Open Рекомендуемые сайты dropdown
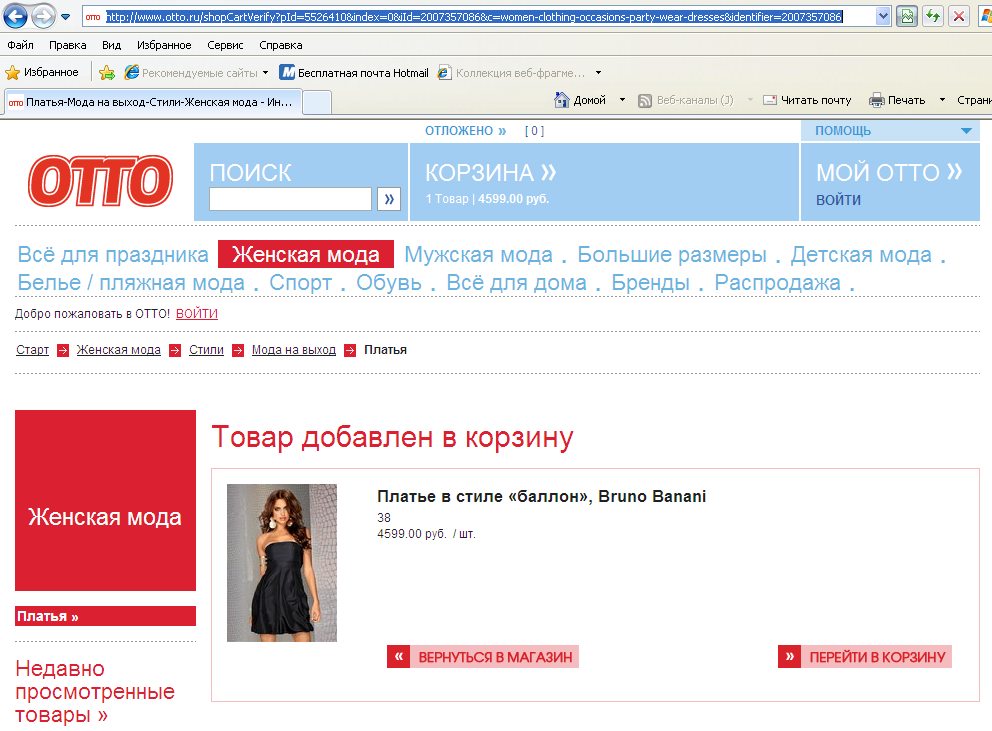The height and width of the screenshot is (731, 992). tap(197, 73)
